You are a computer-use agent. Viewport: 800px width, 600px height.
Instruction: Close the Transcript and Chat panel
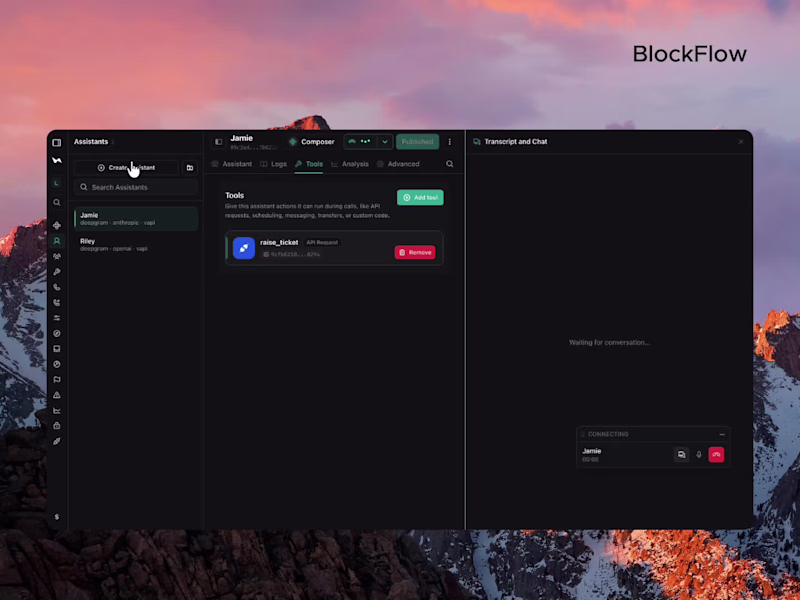(x=741, y=142)
